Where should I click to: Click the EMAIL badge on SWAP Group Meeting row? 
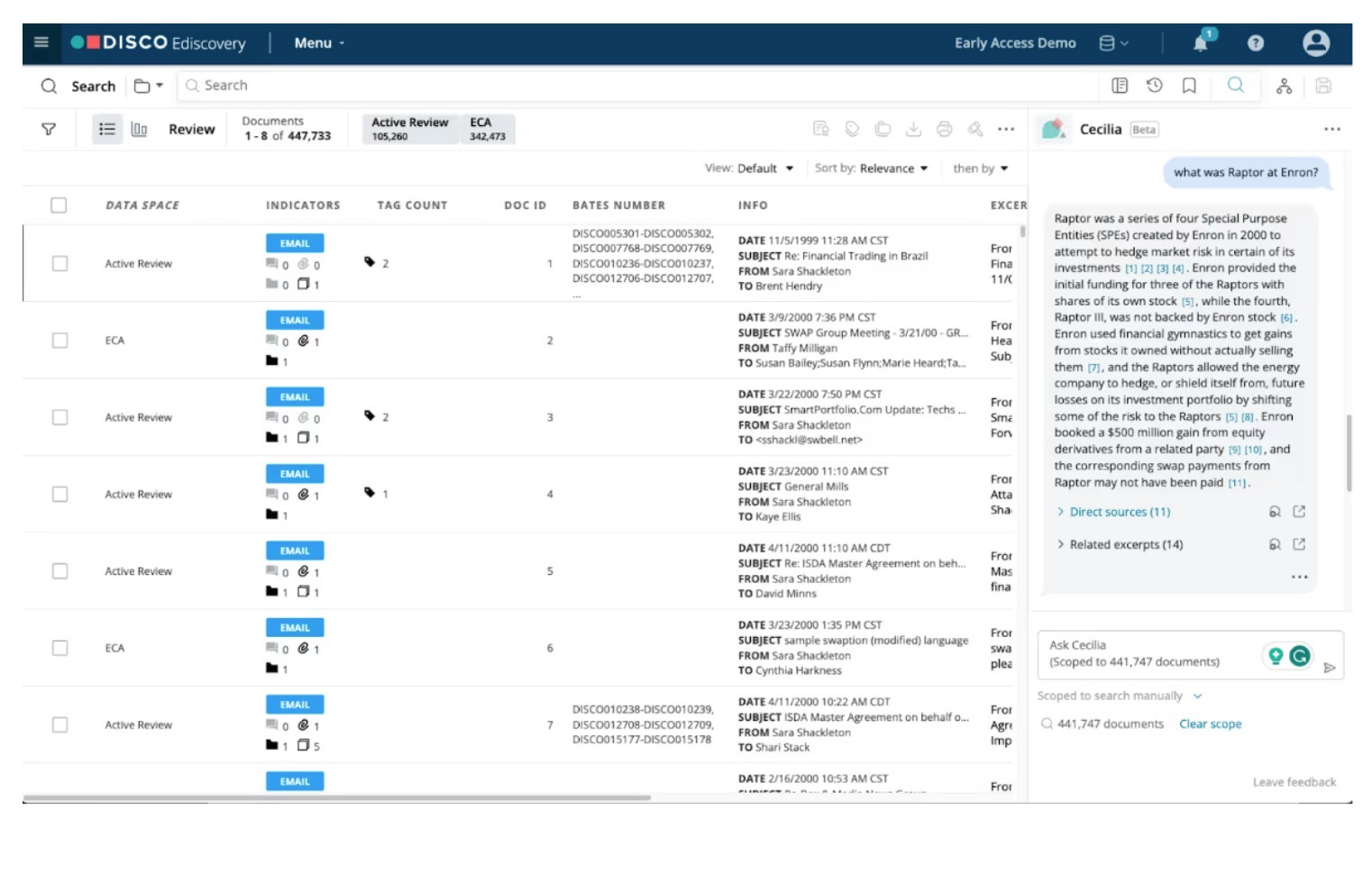click(x=295, y=320)
